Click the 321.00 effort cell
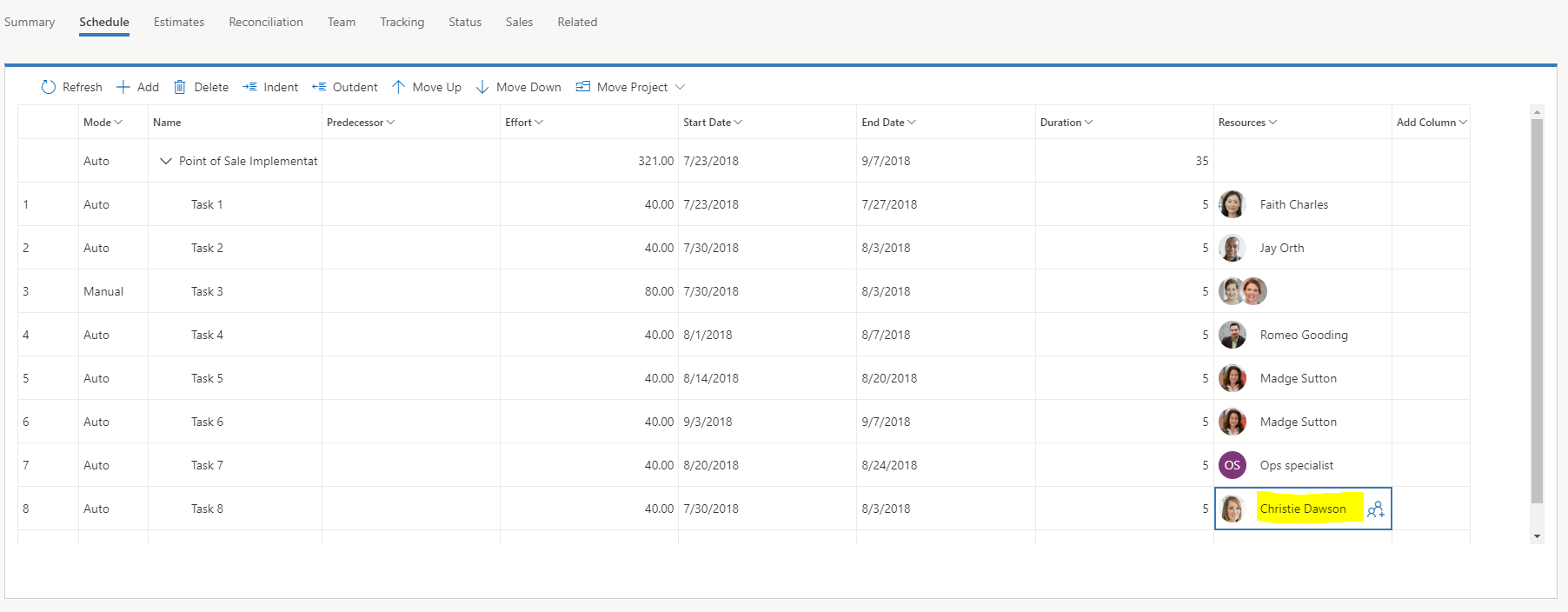 coord(589,161)
